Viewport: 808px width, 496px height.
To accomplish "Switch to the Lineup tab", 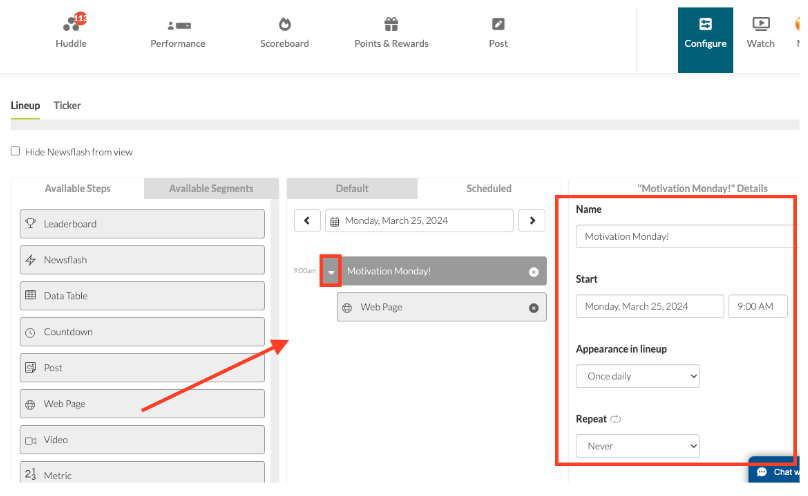I will pyautogui.click(x=25, y=105).
